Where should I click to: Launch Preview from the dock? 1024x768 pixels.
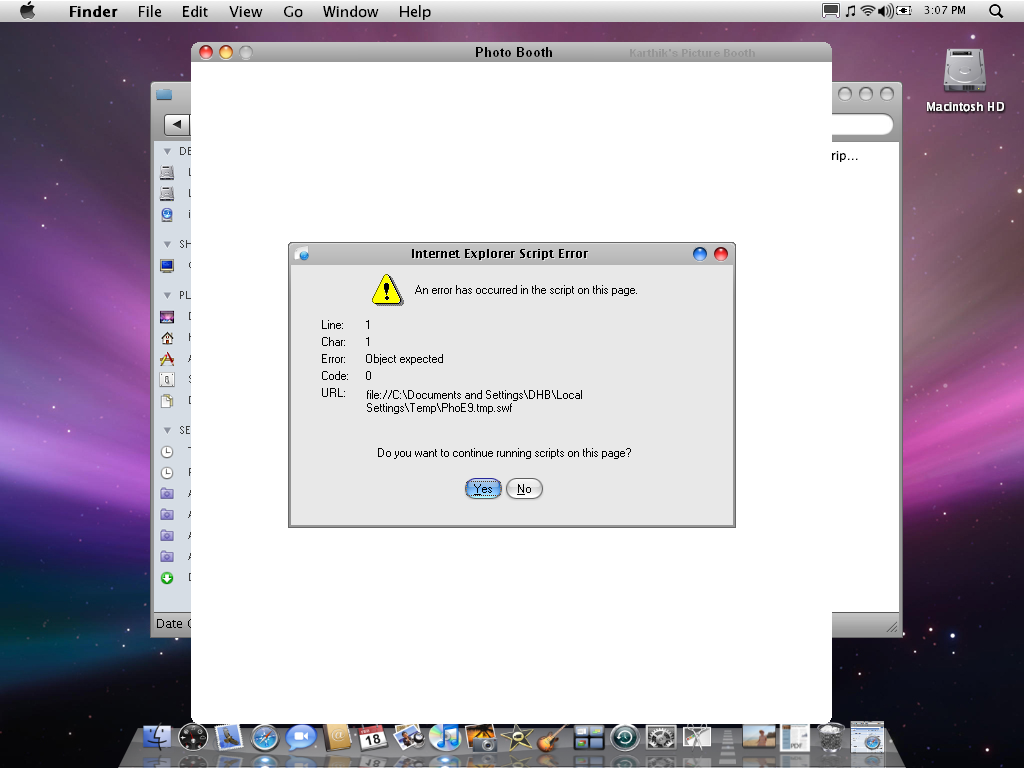point(409,738)
